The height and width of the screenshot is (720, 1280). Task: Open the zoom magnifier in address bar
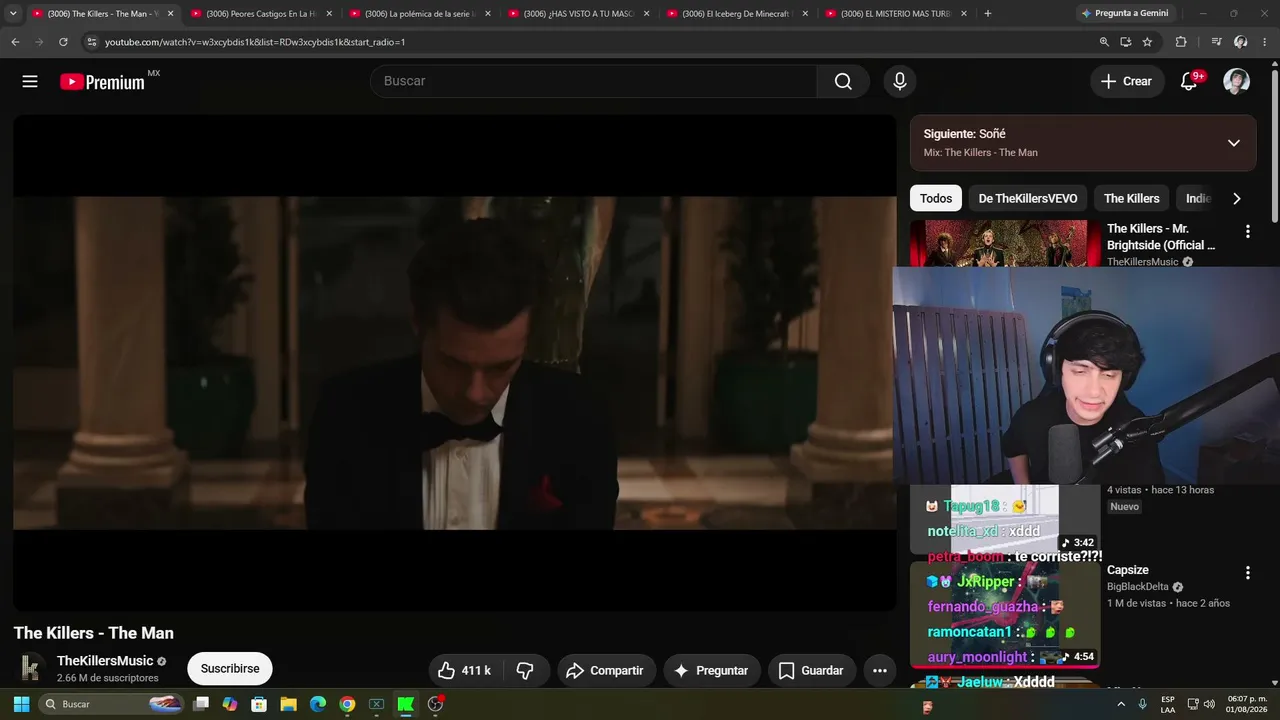coord(1104,42)
